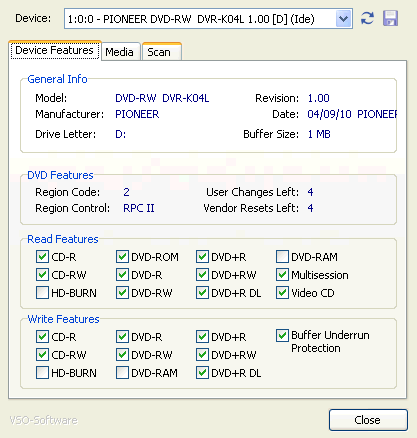Click the manufacturer value PIONEER
Image resolution: width=417 pixels, height=438 pixels.
tap(137, 114)
